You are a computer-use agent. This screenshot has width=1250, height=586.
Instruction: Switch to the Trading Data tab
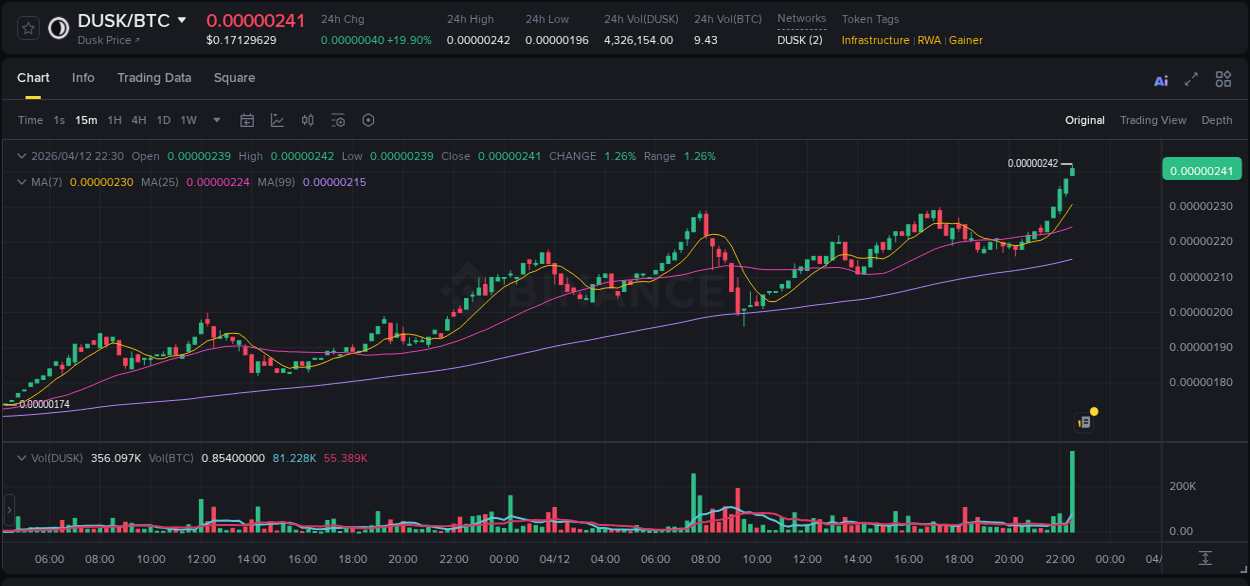[x=154, y=78]
